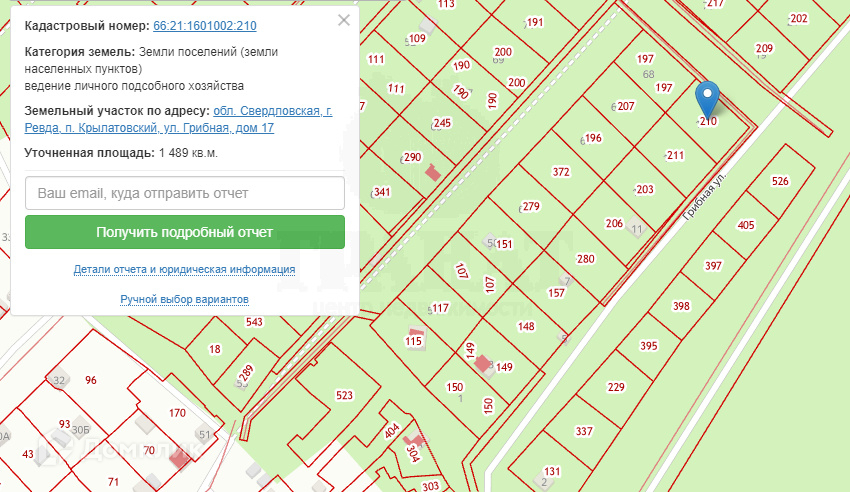Click the Грибная ул. street label
Viewport: 850px width, 492px height.
[704, 197]
